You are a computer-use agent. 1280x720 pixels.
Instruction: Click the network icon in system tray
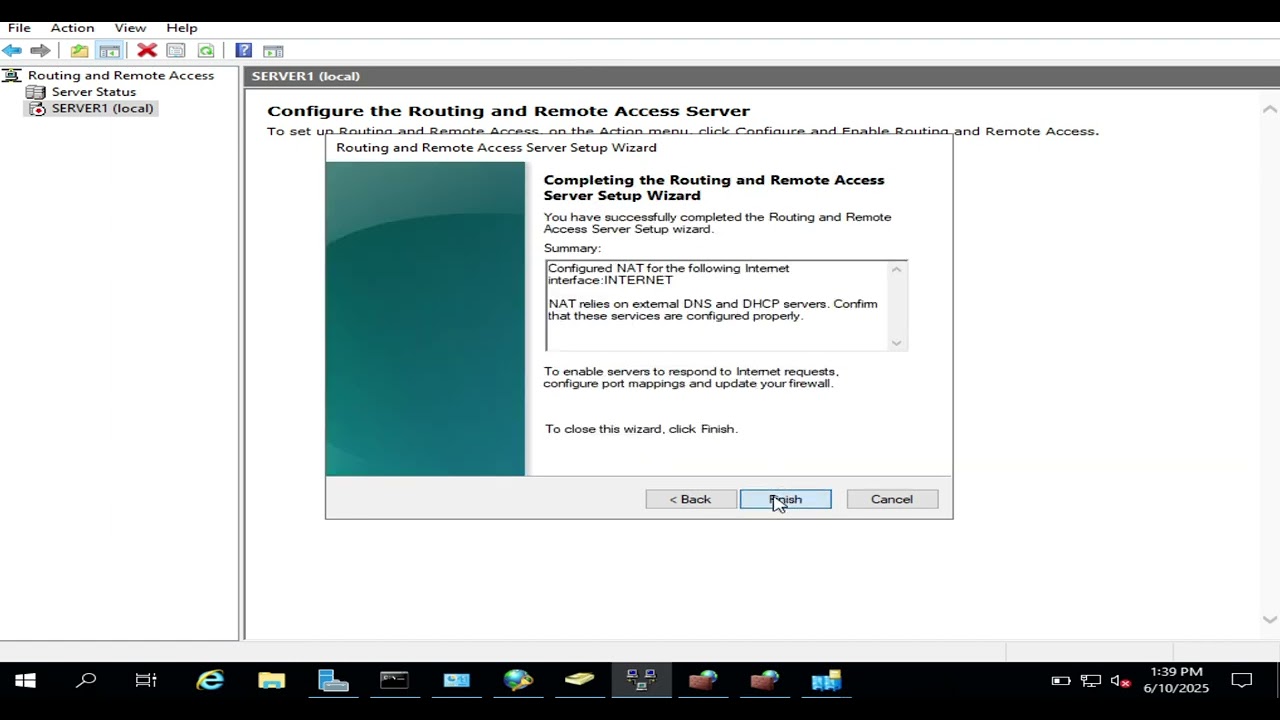(1091, 681)
